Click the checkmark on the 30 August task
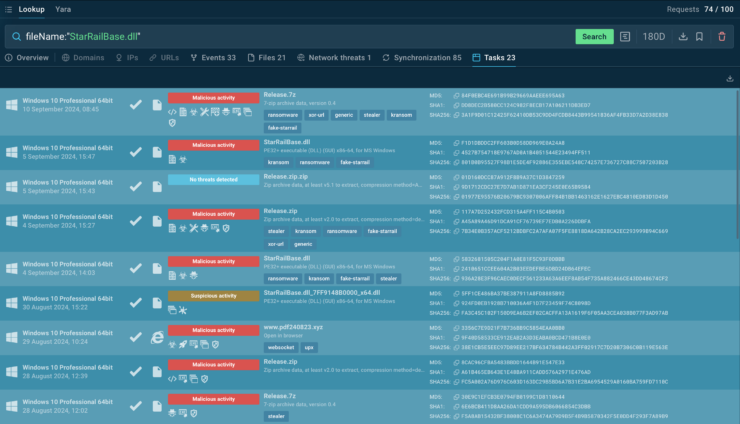740x424 pixels. [x=136, y=300]
